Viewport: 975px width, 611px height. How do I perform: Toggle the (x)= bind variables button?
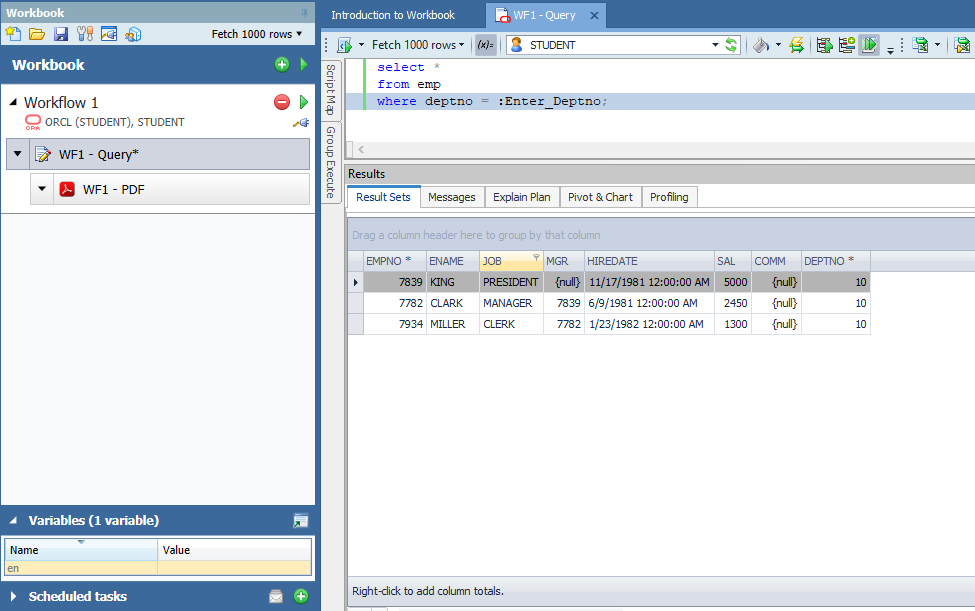coord(485,45)
